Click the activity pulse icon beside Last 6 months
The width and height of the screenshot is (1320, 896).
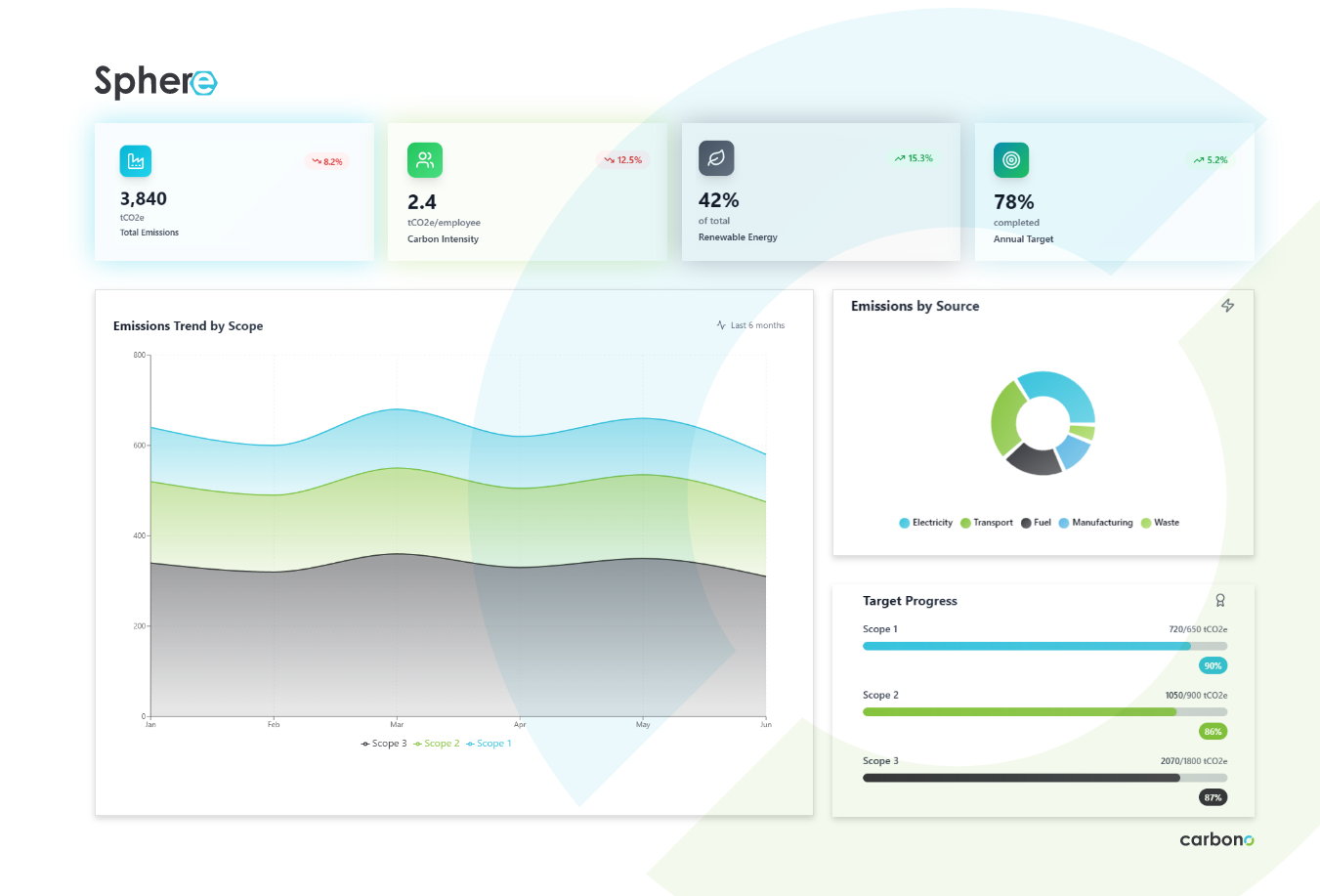(x=721, y=325)
